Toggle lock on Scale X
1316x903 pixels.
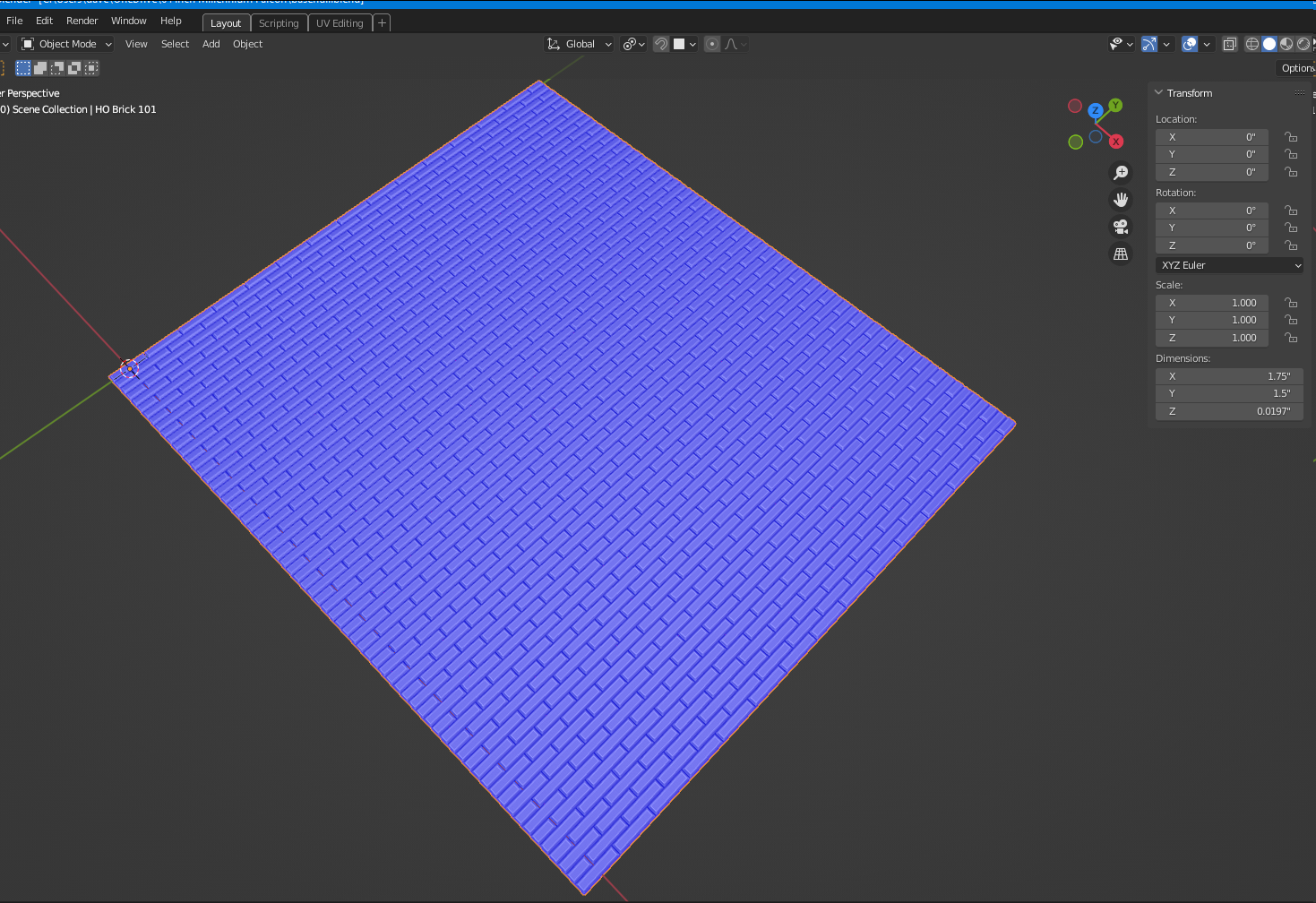pyautogui.click(x=1291, y=303)
